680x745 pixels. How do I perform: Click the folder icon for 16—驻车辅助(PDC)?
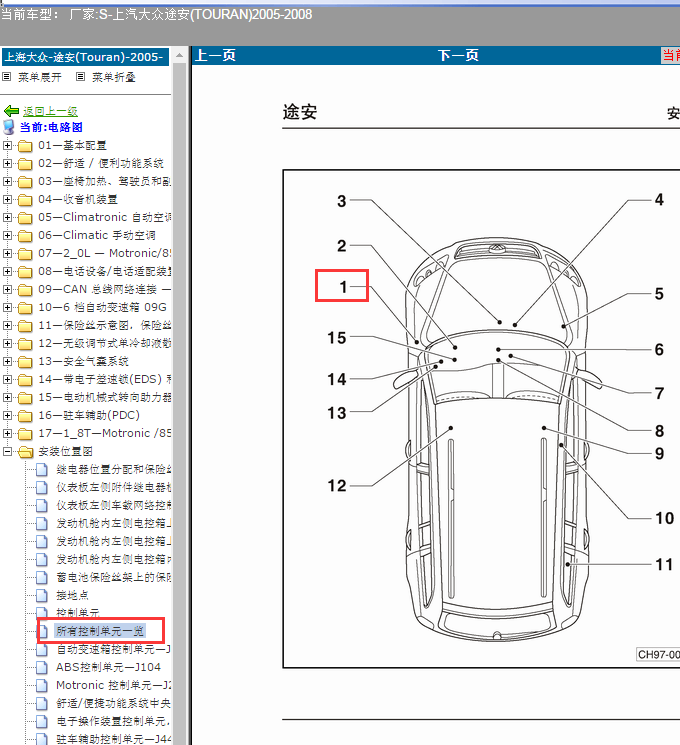coord(25,416)
